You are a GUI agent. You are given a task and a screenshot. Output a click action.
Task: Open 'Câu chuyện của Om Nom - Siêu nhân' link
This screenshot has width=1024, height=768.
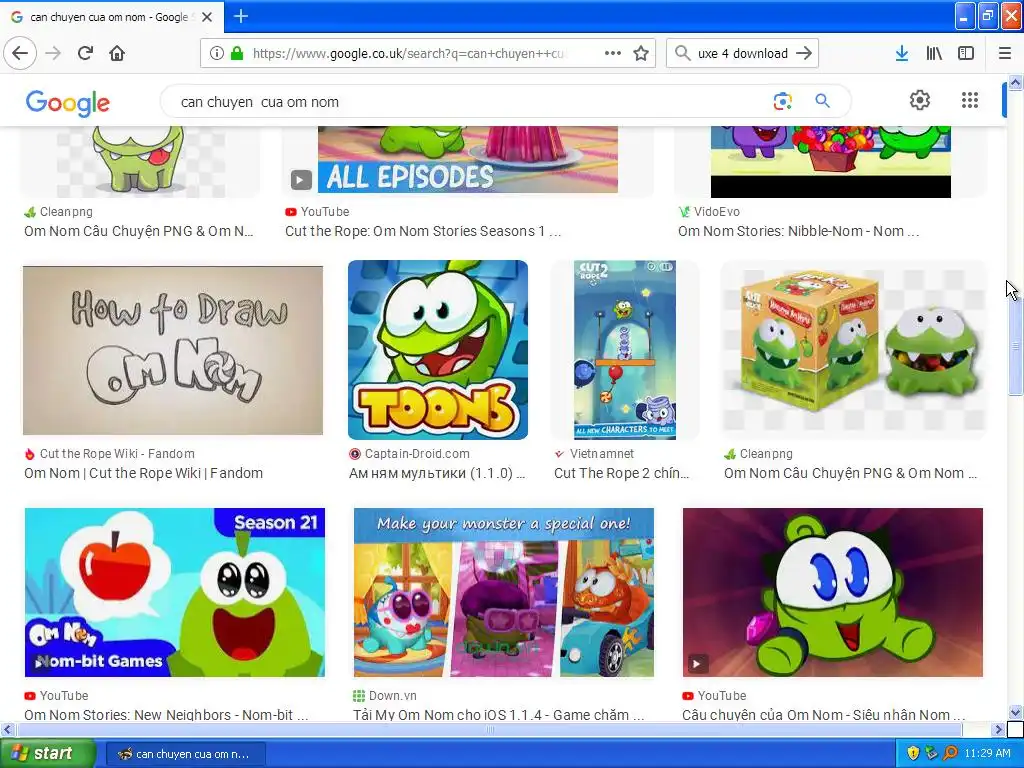point(824,714)
